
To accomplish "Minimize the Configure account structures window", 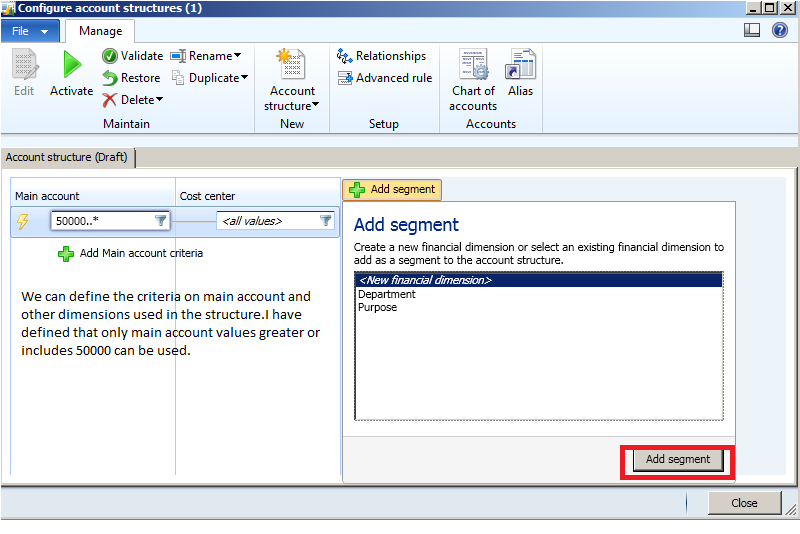I will 753,8.
